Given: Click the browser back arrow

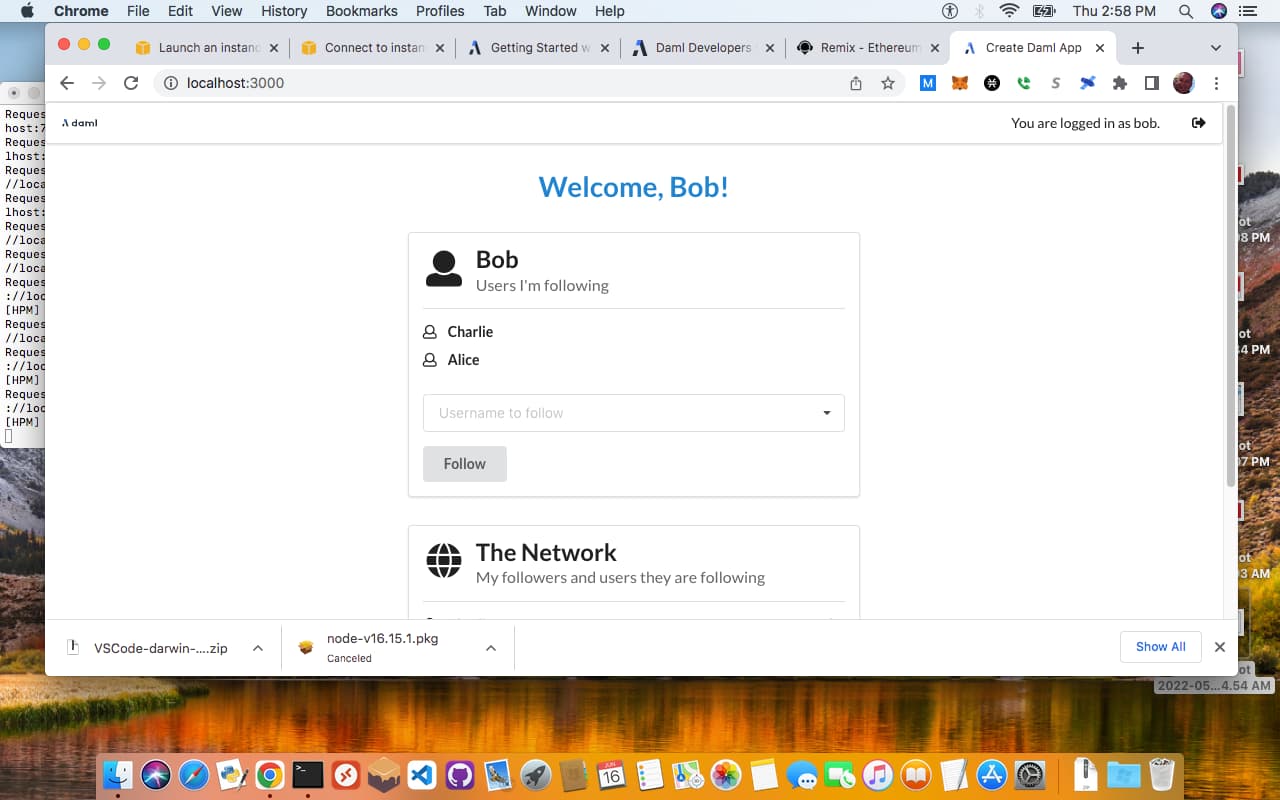Looking at the screenshot, I should coord(67,83).
